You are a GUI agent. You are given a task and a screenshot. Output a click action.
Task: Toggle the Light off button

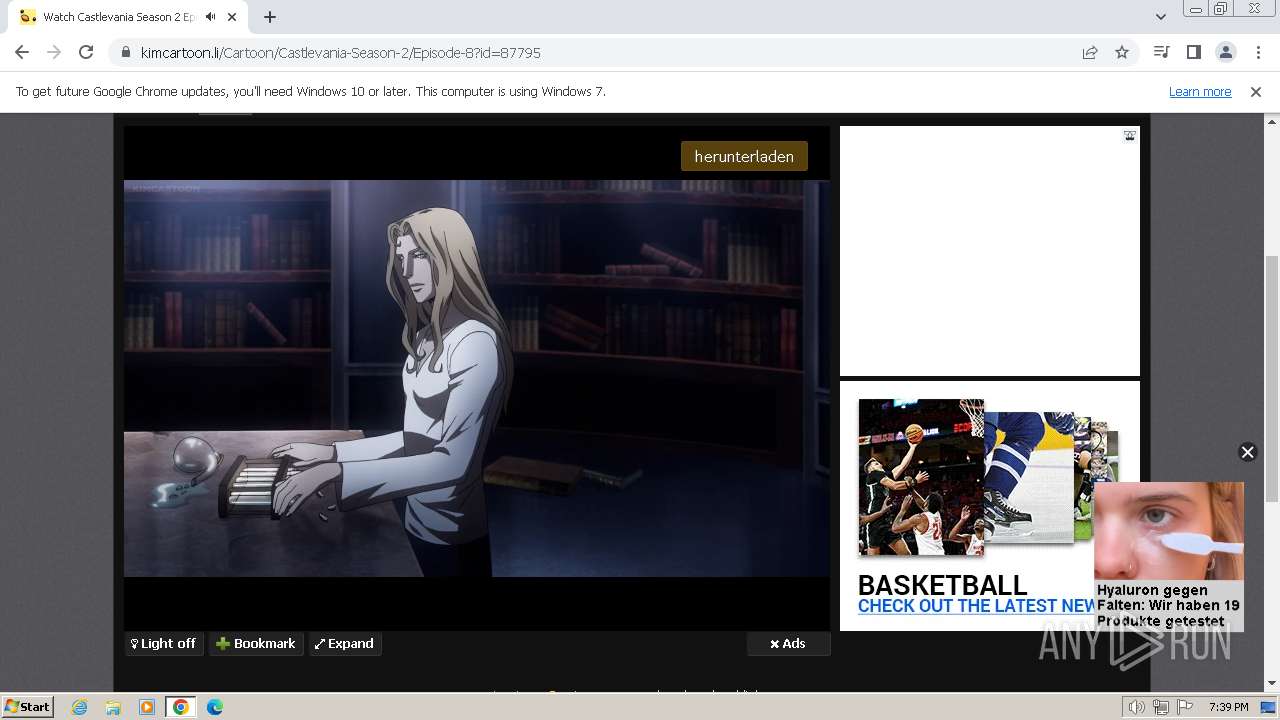point(164,643)
